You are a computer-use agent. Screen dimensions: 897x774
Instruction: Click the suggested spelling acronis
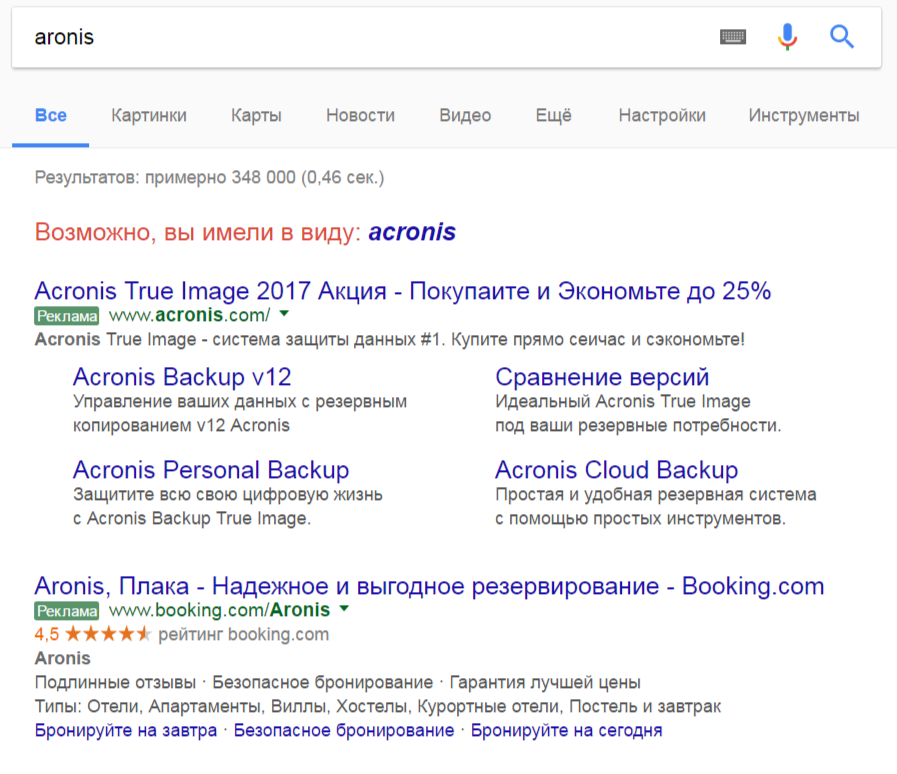click(412, 233)
